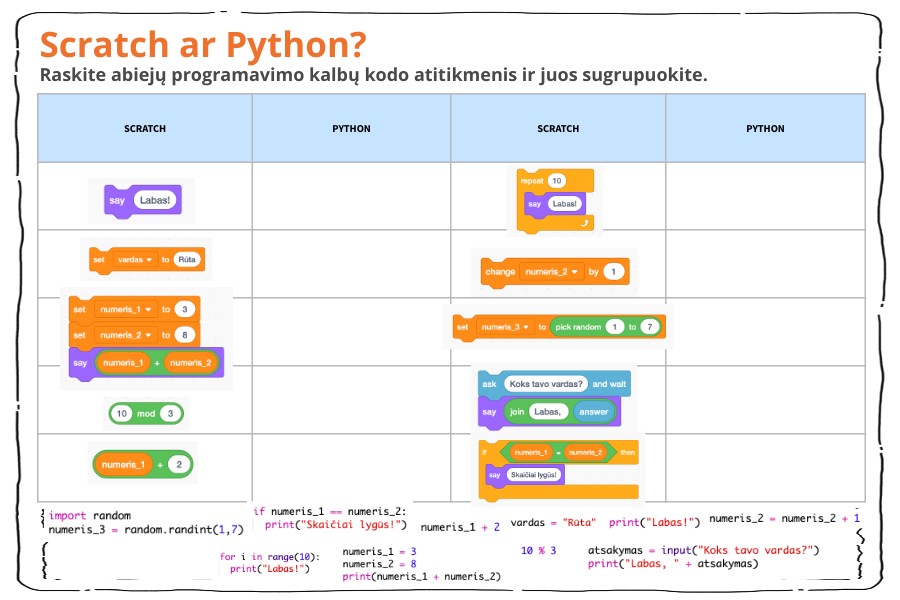This screenshot has width=900, height=600.
Task: Click the 'and wait' label in the ask block
Action: [x=610, y=384]
